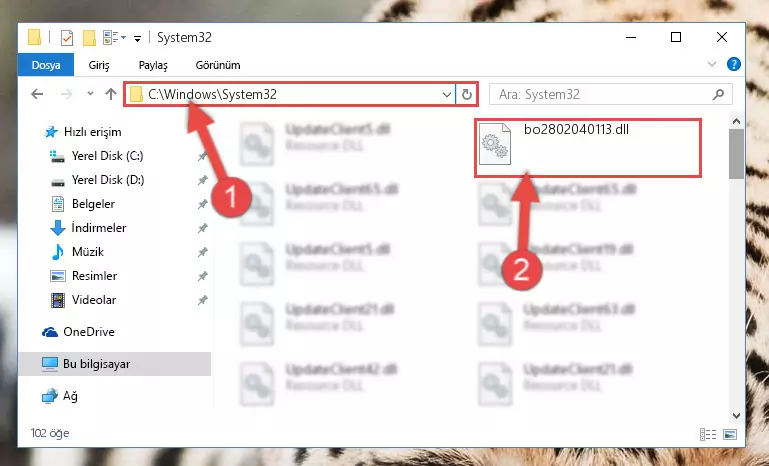
Task: Select the bo2802040113.dll file
Action: pyautogui.click(x=587, y=148)
